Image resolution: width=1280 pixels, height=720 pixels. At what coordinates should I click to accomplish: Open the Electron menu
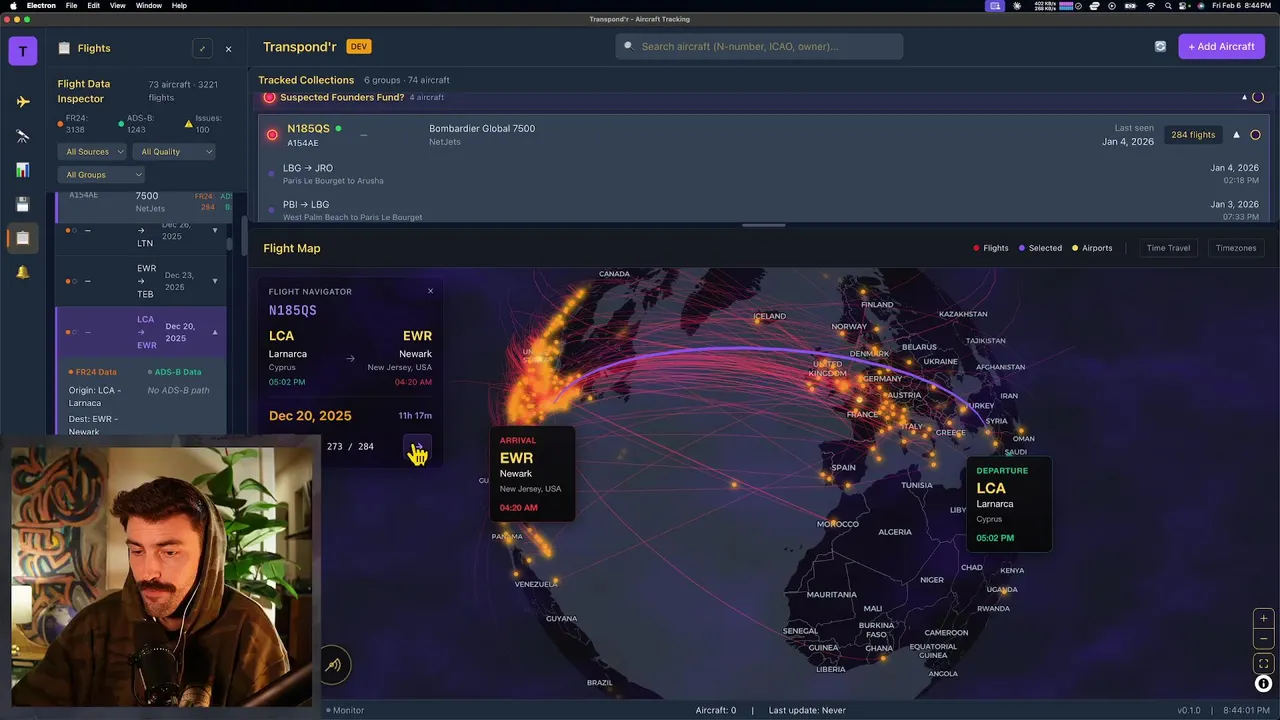(x=41, y=6)
